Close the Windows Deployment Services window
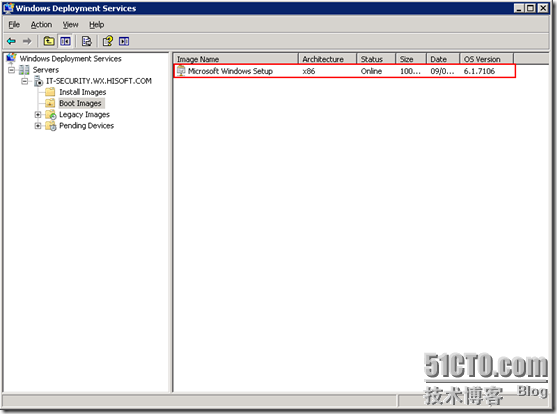Image resolution: width=557 pixels, height=414 pixels. click(x=543, y=8)
